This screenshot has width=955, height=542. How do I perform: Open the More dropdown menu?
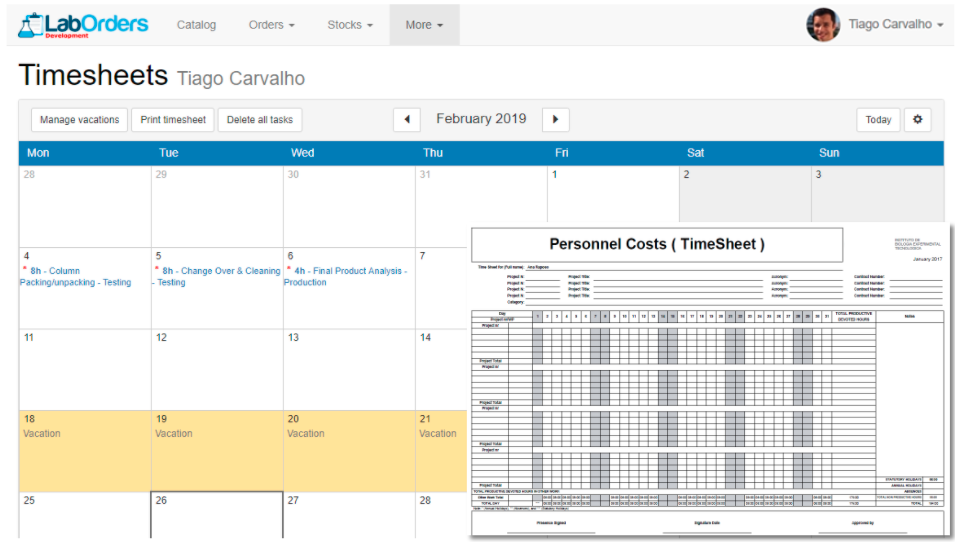[424, 25]
